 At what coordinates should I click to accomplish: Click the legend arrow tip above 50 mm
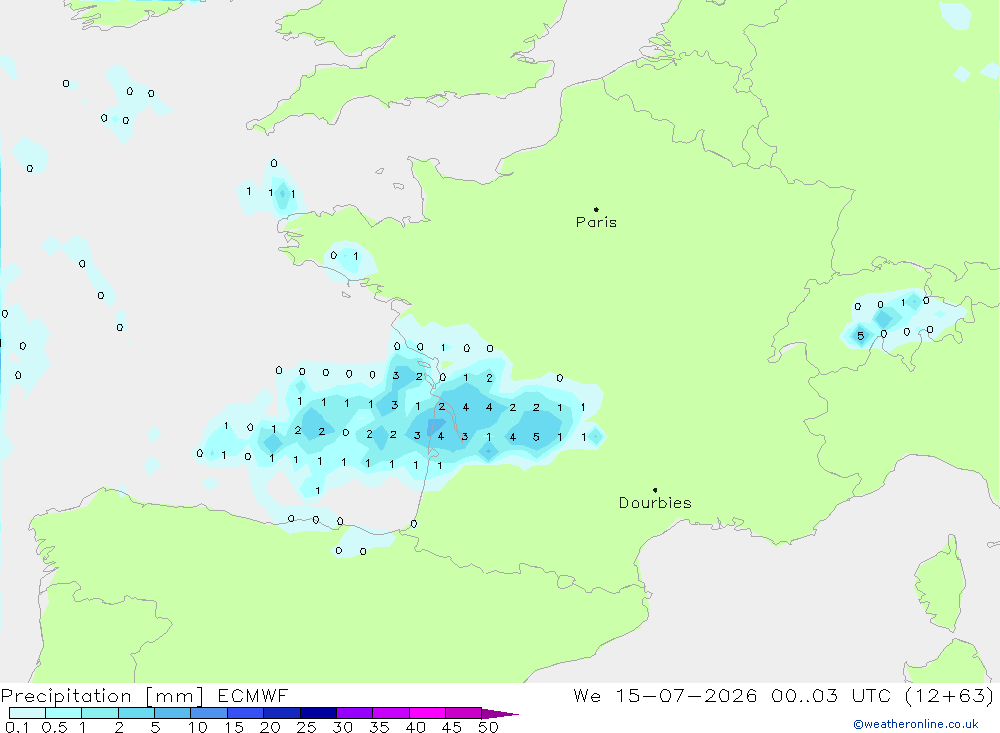[x=500, y=714]
